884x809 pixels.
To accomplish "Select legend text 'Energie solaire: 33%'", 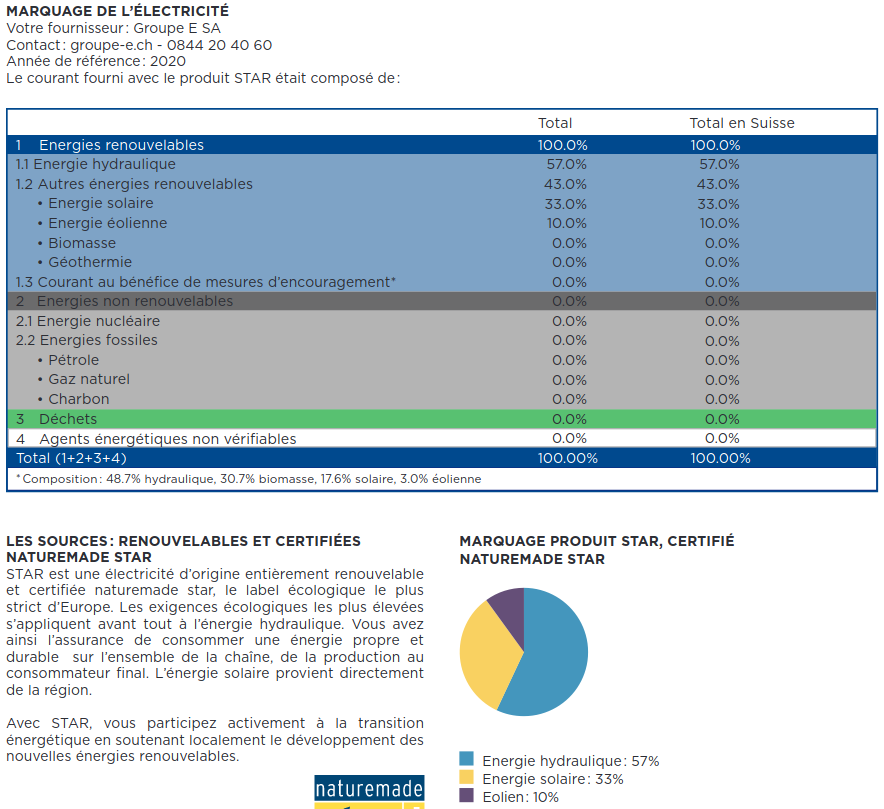I will tap(553, 779).
